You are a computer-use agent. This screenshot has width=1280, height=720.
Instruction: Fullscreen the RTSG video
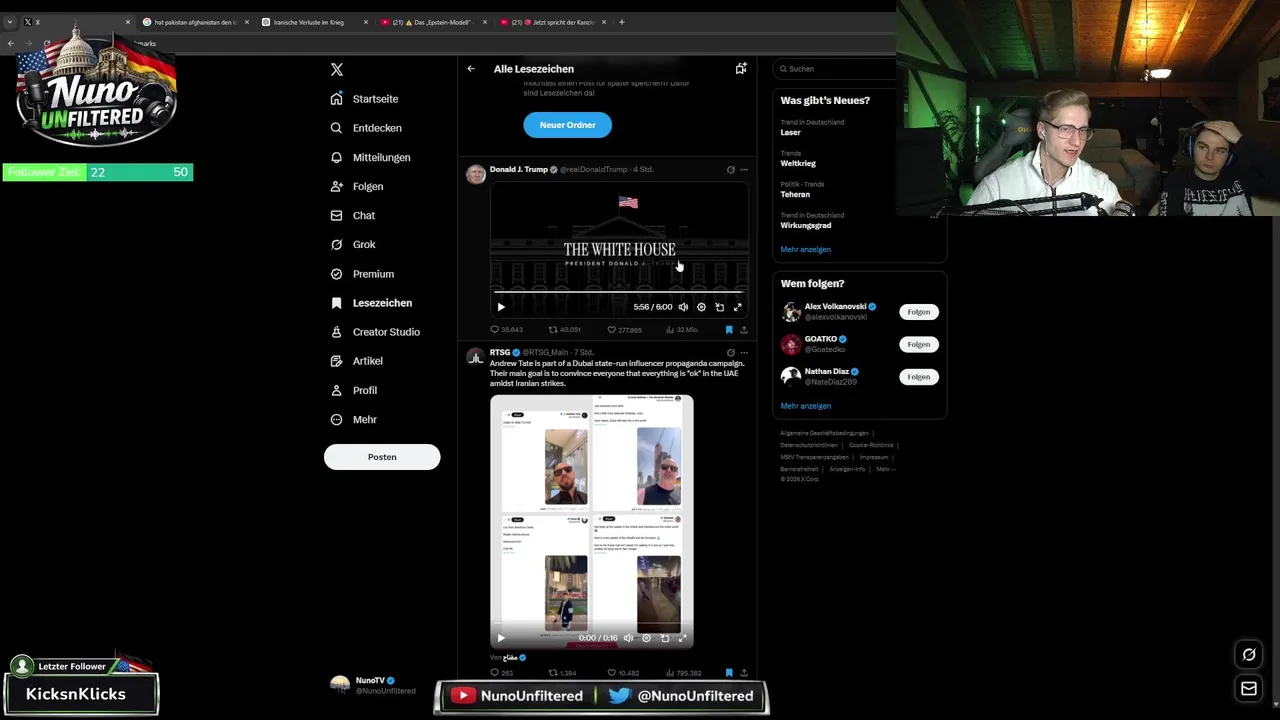[x=683, y=638]
